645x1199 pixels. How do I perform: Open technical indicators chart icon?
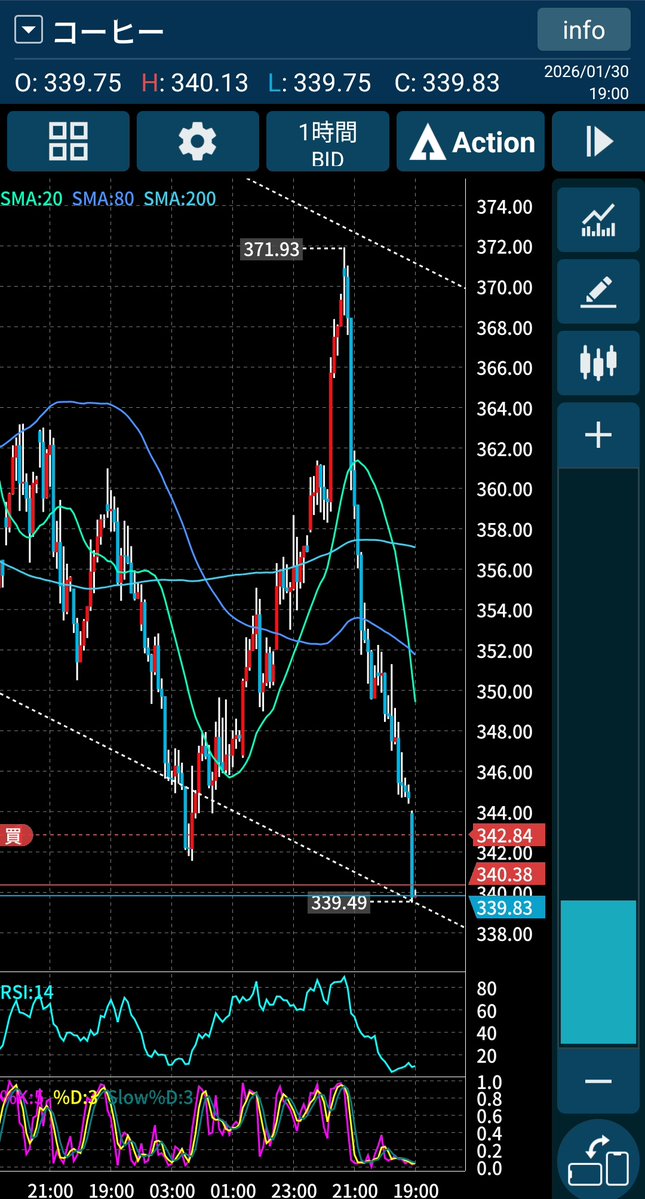(x=598, y=220)
